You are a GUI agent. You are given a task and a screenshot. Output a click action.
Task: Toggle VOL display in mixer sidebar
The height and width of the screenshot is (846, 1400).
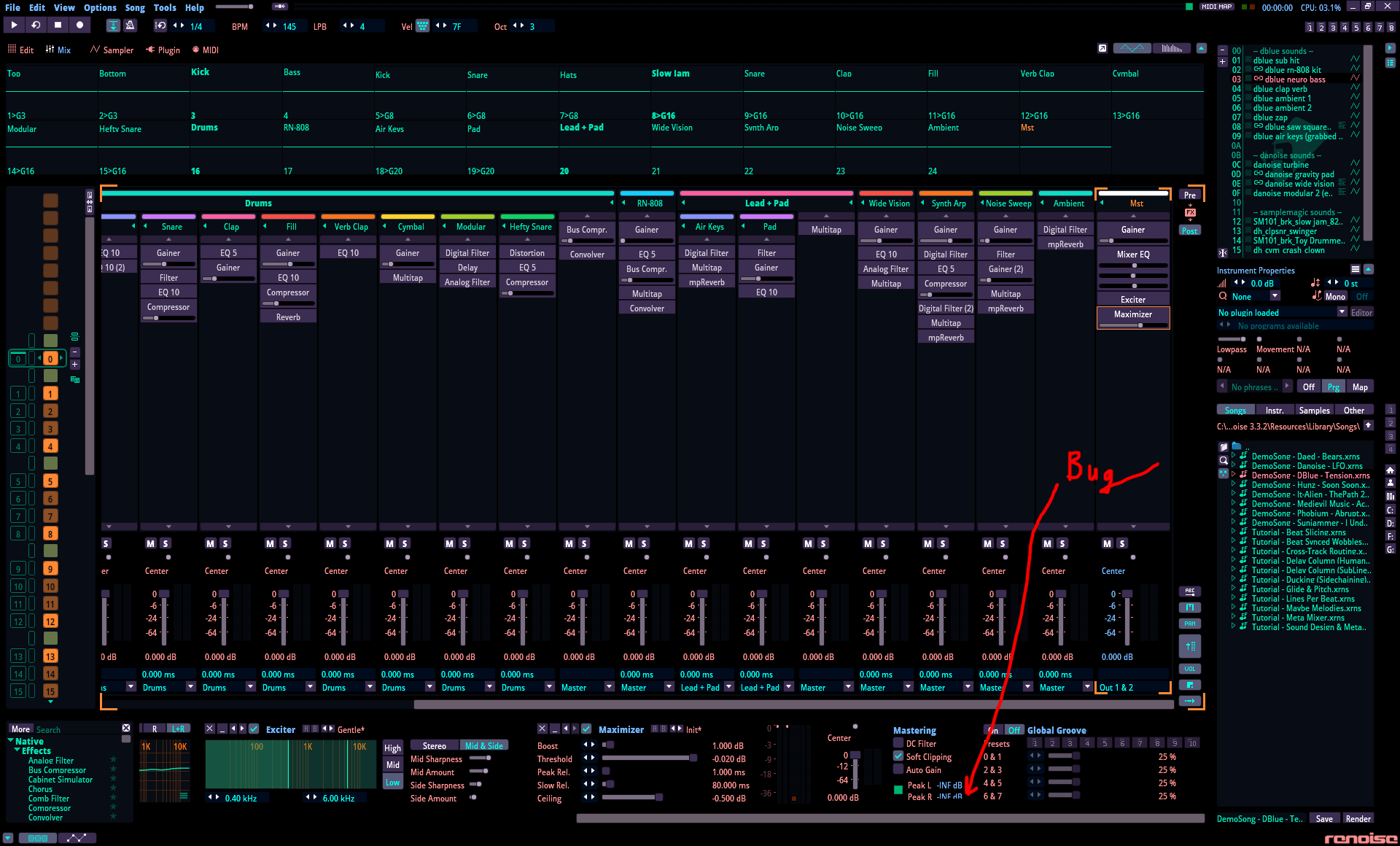pos(1190,669)
